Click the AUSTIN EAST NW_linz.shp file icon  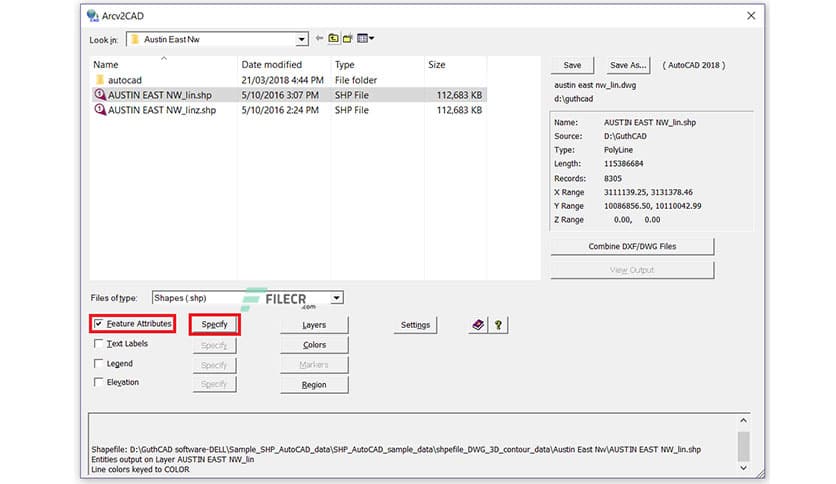click(100, 110)
